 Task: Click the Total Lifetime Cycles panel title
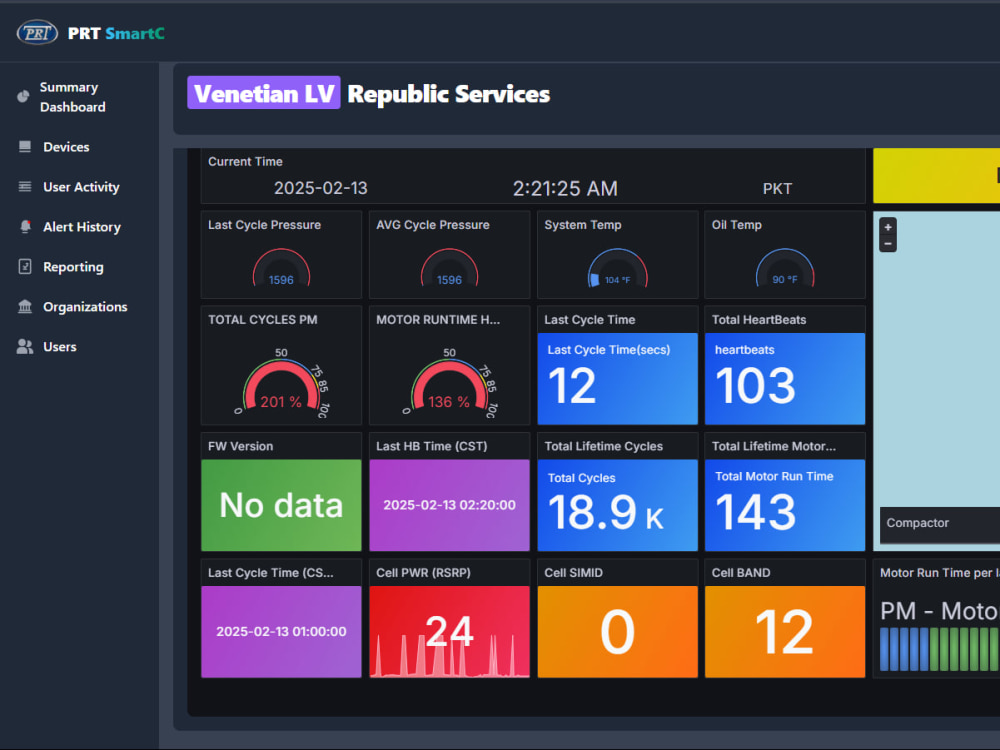point(603,446)
